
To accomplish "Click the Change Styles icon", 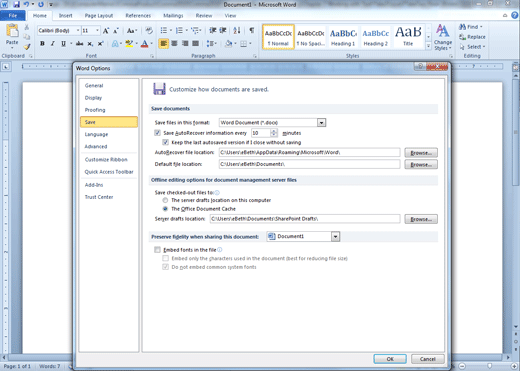I will point(443,37).
